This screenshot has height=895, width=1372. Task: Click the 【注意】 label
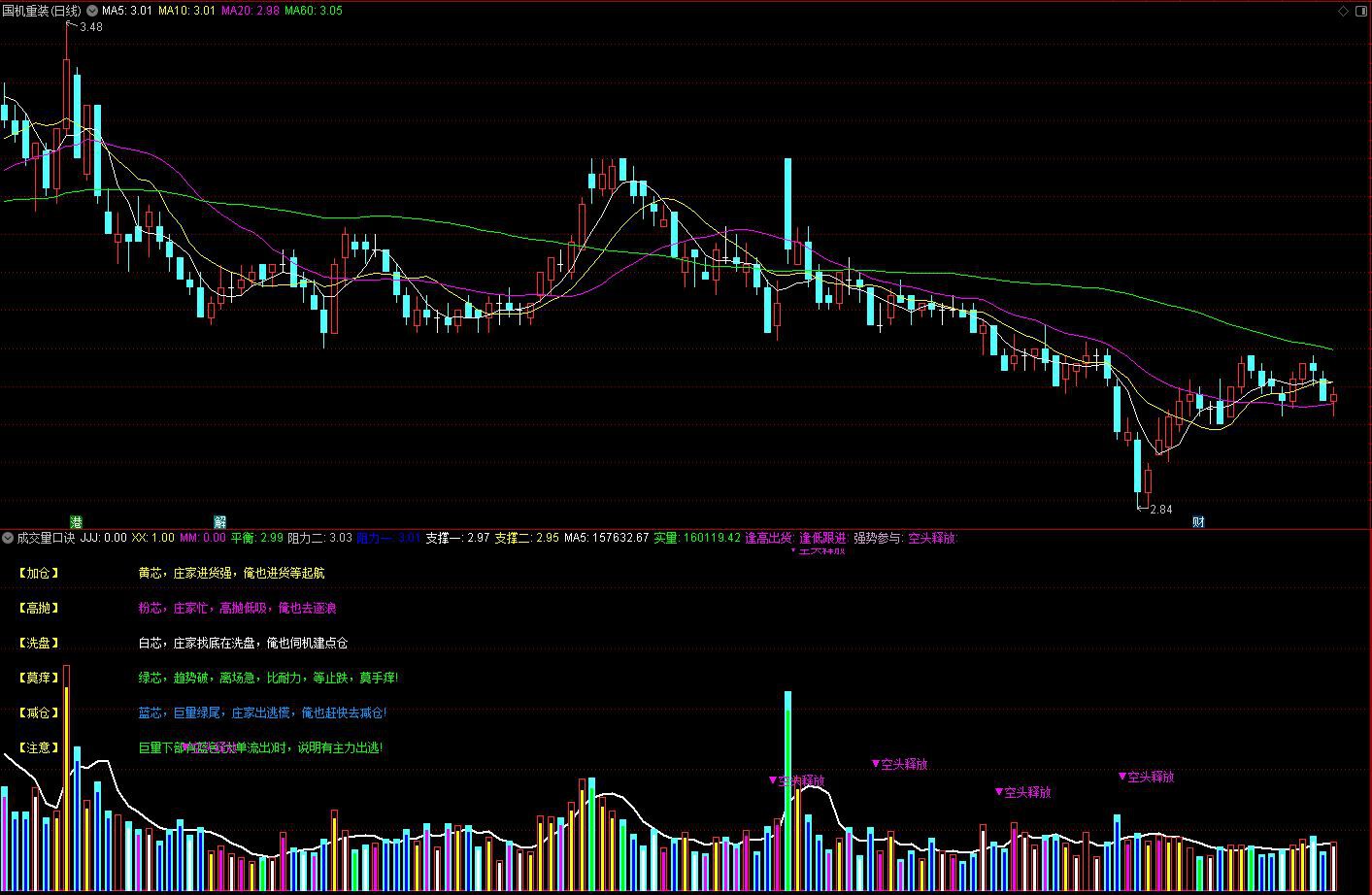pyautogui.click(x=38, y=747)
